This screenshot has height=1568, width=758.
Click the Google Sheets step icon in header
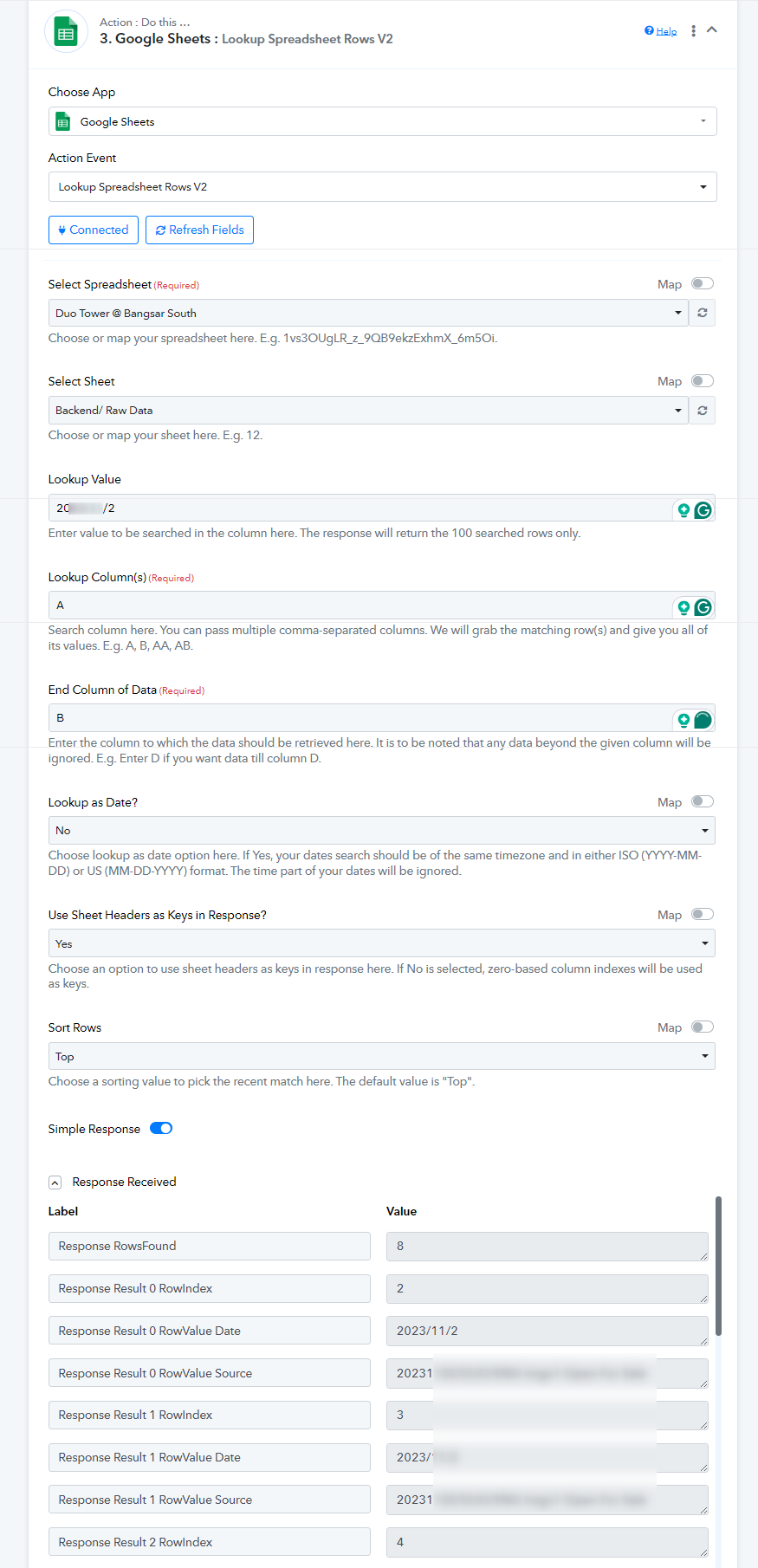66,32
